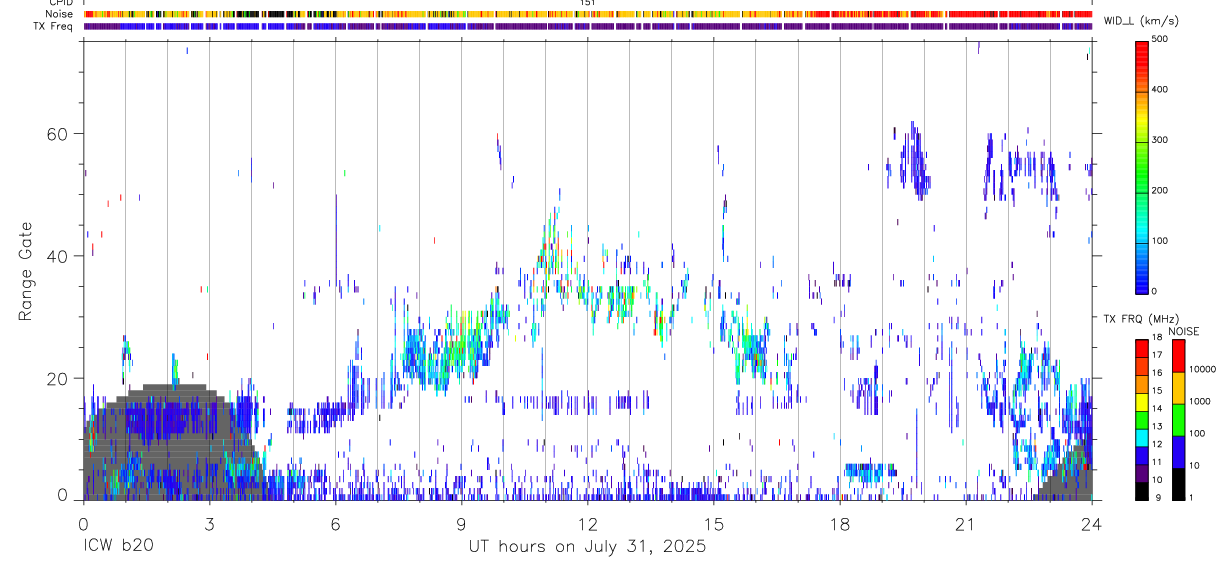Click the 'UT hours on July 31, 2025' label
This screenshot has width=1228, height=567.
coord(587,547)
